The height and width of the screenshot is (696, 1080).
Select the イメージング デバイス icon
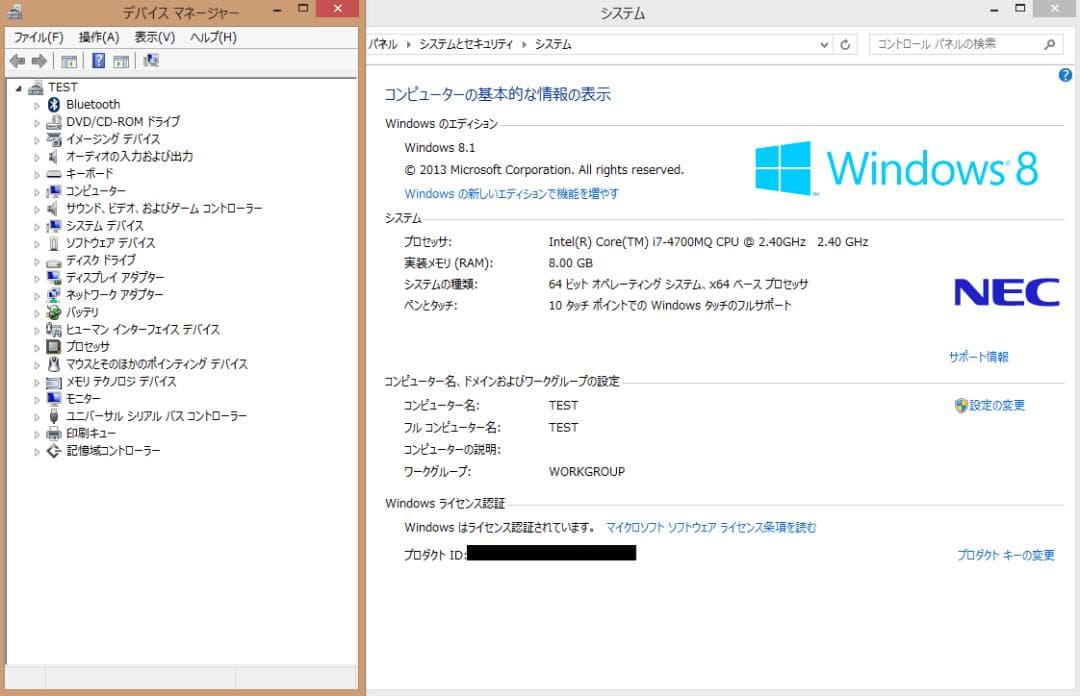click(x=54, y=139)
